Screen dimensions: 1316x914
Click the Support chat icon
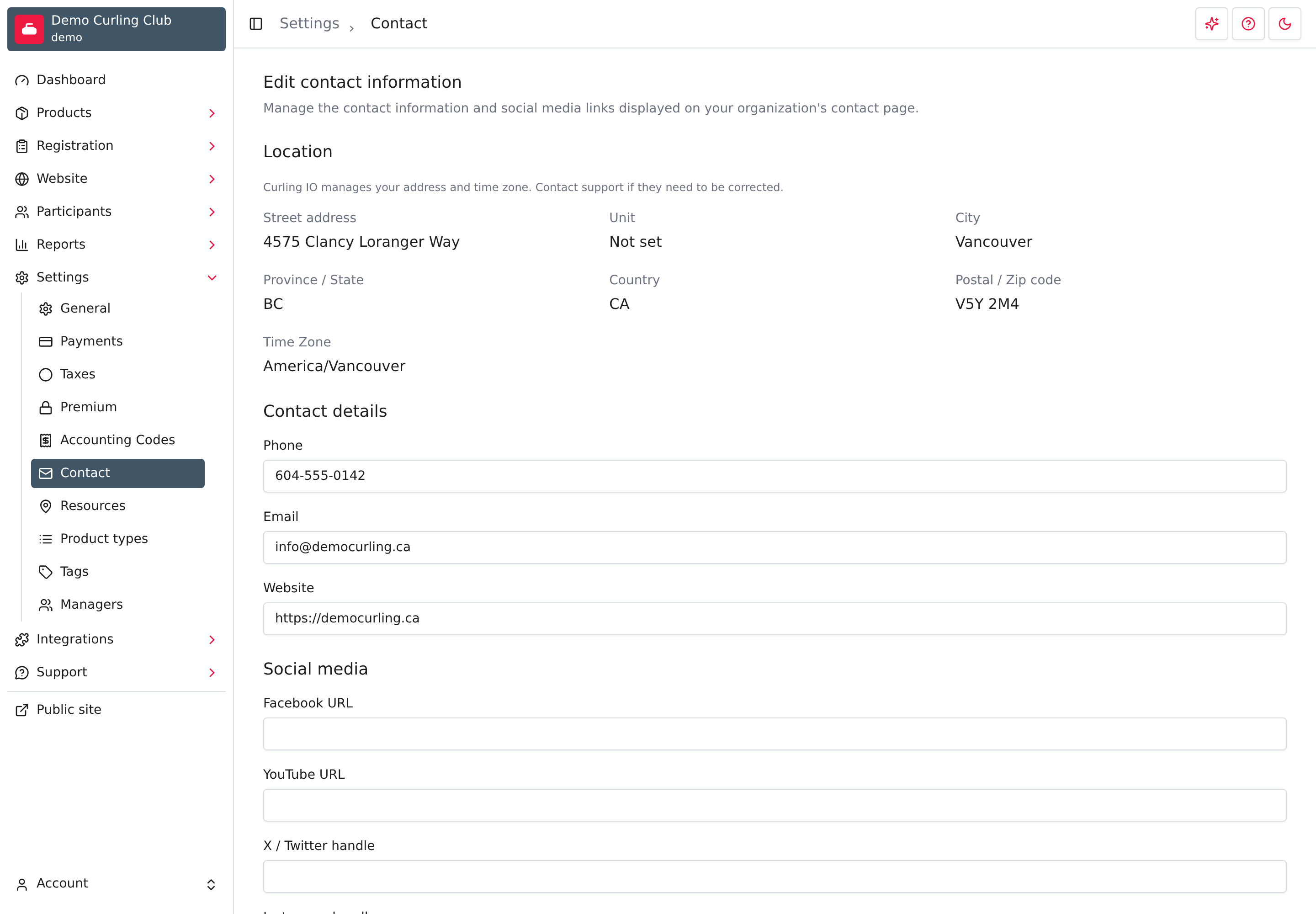click(x=22, y=672)
